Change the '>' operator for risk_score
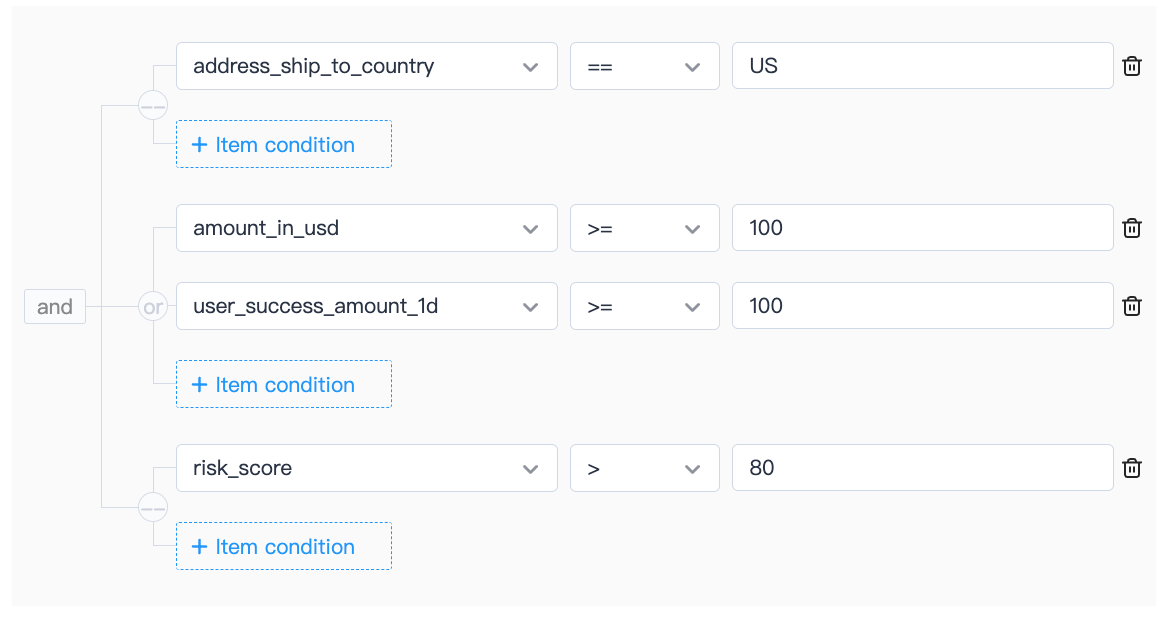This screenshot has height=622, width=1166. 644,468
